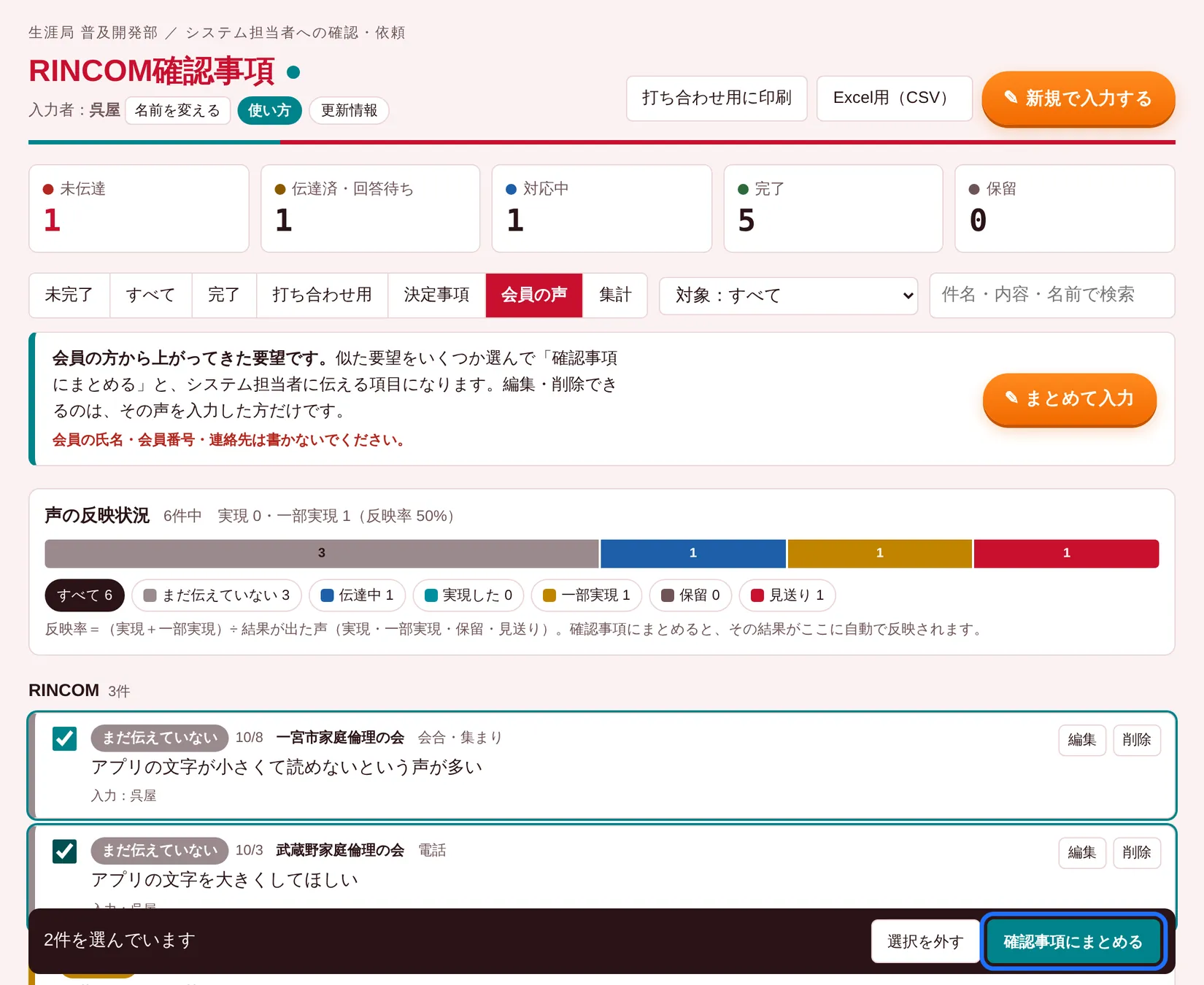
Task: Select the 完了 tab
Action: pyautogui.click(x=224, y=295)
